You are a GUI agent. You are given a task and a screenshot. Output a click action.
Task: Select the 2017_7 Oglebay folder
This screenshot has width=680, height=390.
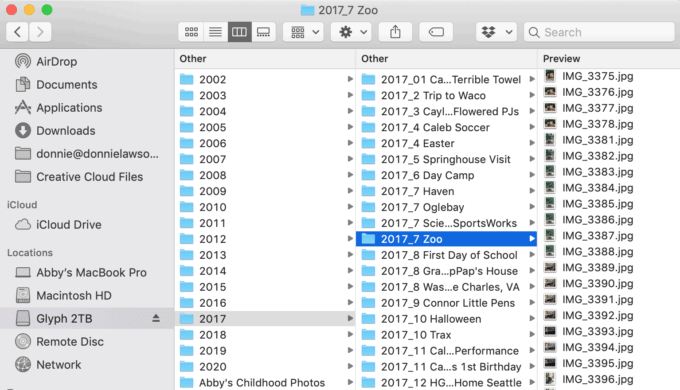coord(446,207)
